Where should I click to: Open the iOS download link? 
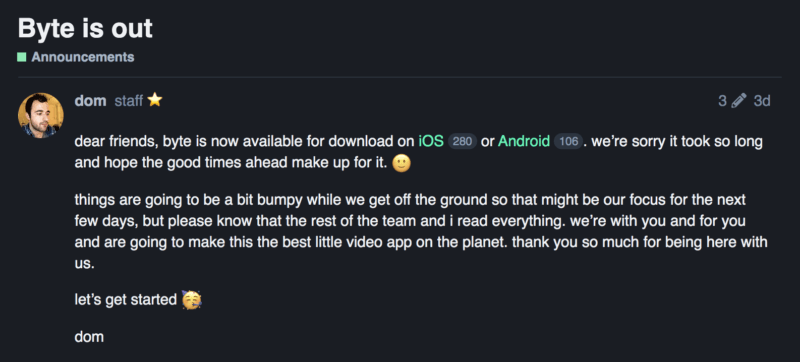click(431, 141)
